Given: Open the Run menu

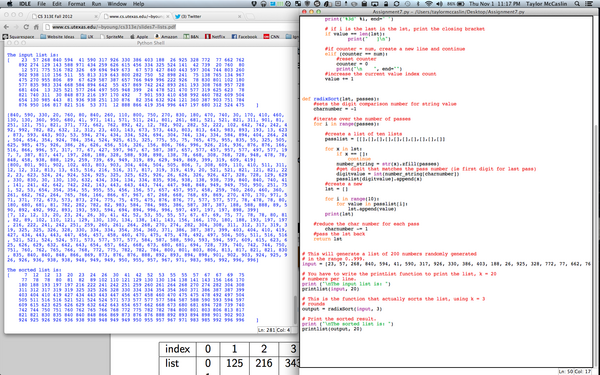Looking at the screenshot, I should pos(96,3).
